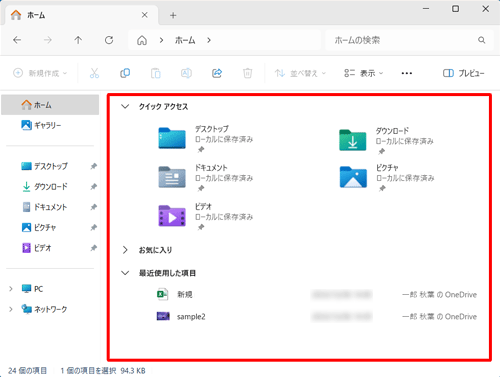The image size is (500, 377).
Task: Click the chevron after ホーム in address bar
Action: (x=209, y=40)
